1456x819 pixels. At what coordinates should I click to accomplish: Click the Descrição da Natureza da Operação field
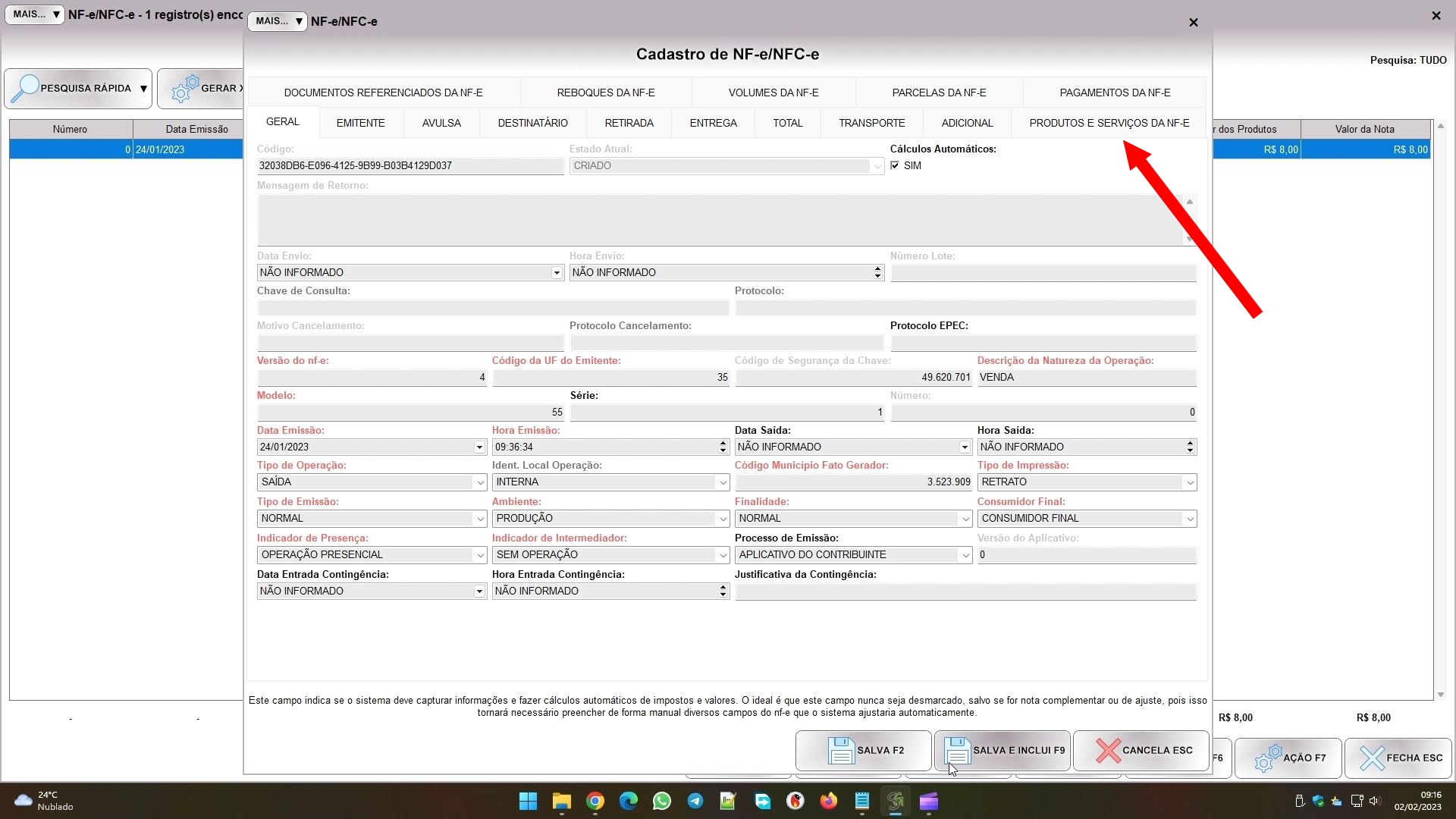[1087, 378]
